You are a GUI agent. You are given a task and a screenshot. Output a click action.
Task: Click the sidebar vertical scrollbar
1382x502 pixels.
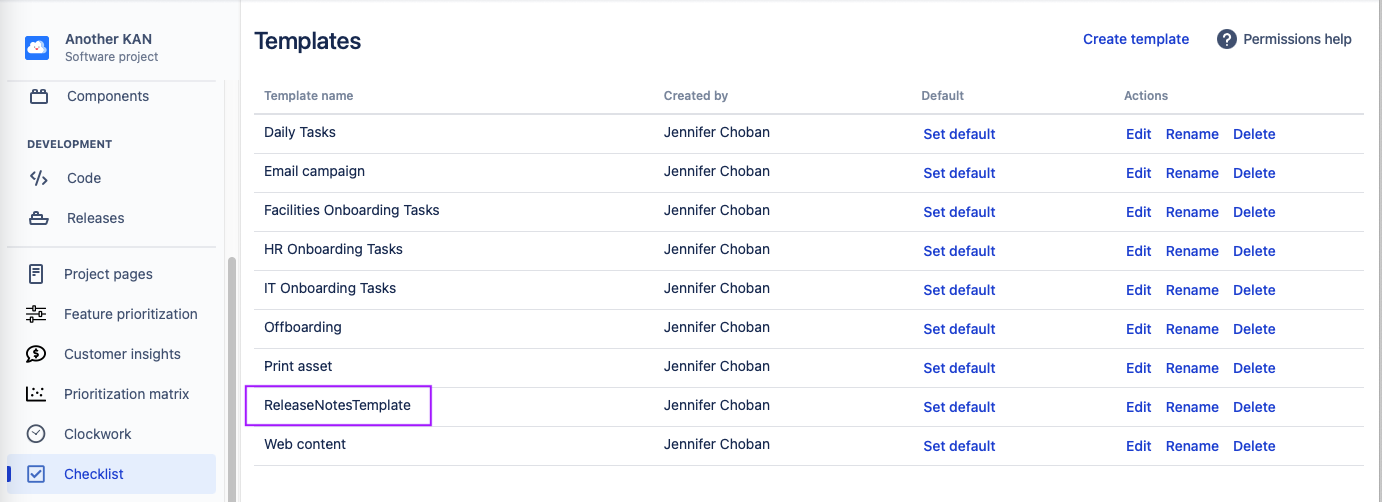[233, 380]
